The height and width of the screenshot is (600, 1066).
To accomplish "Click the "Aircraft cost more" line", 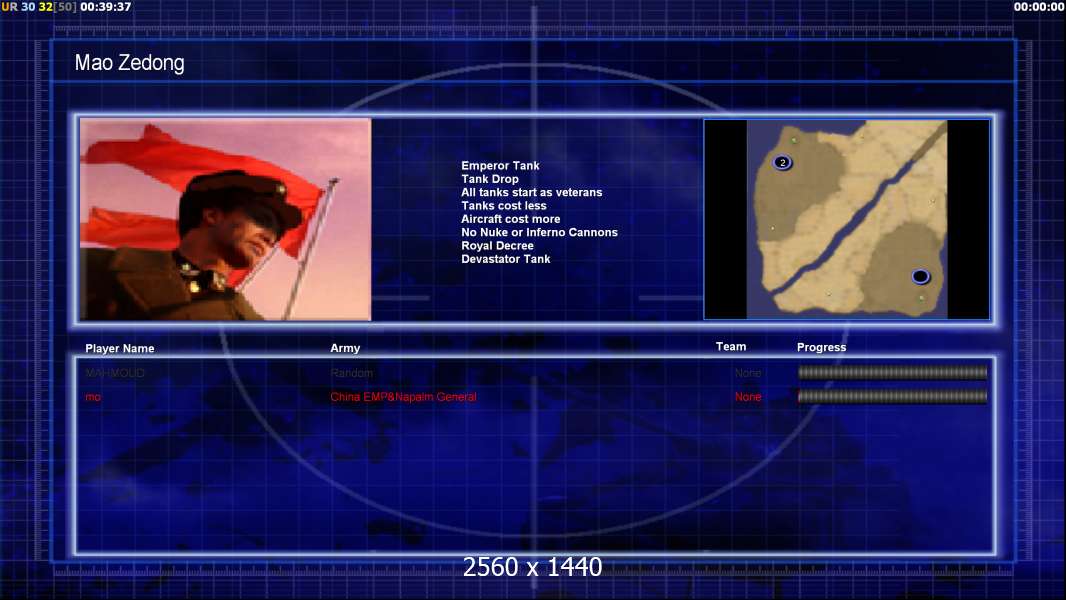I will coord(511,219).
